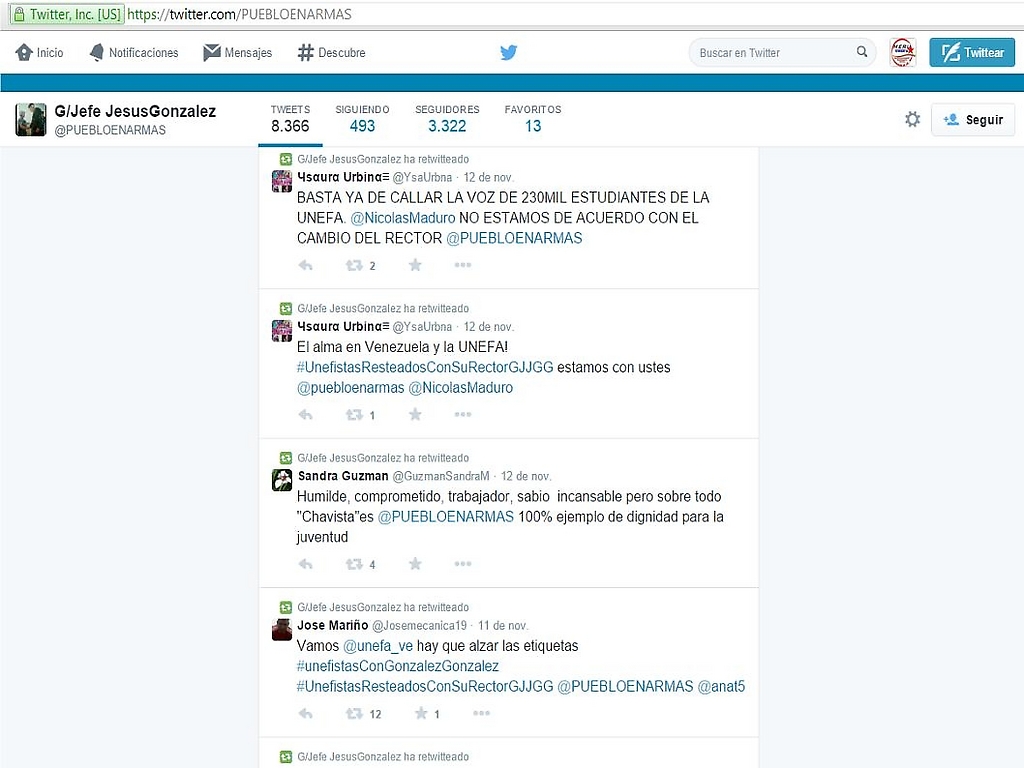Reply to the BASTA YA tweet
The width and height of the screenshot is (1024, 768).
tap(306, 266)
